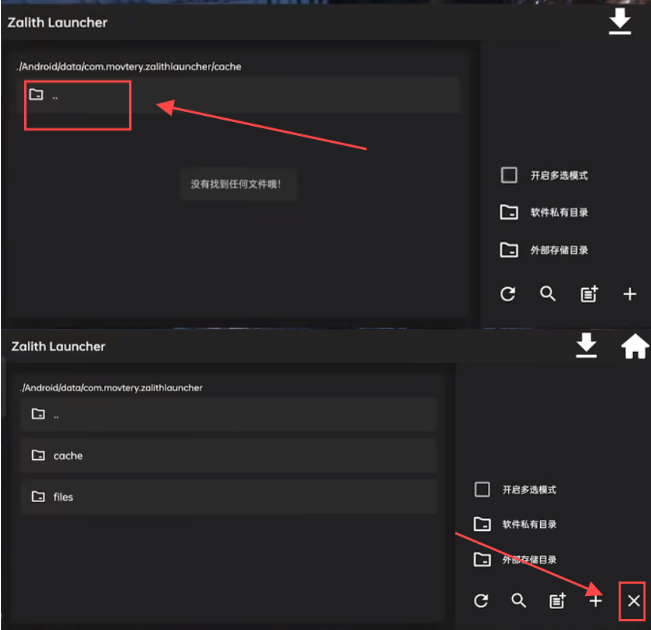Toggle 开启多选模式 checkbox in the lower panel

tap(482, 490)
